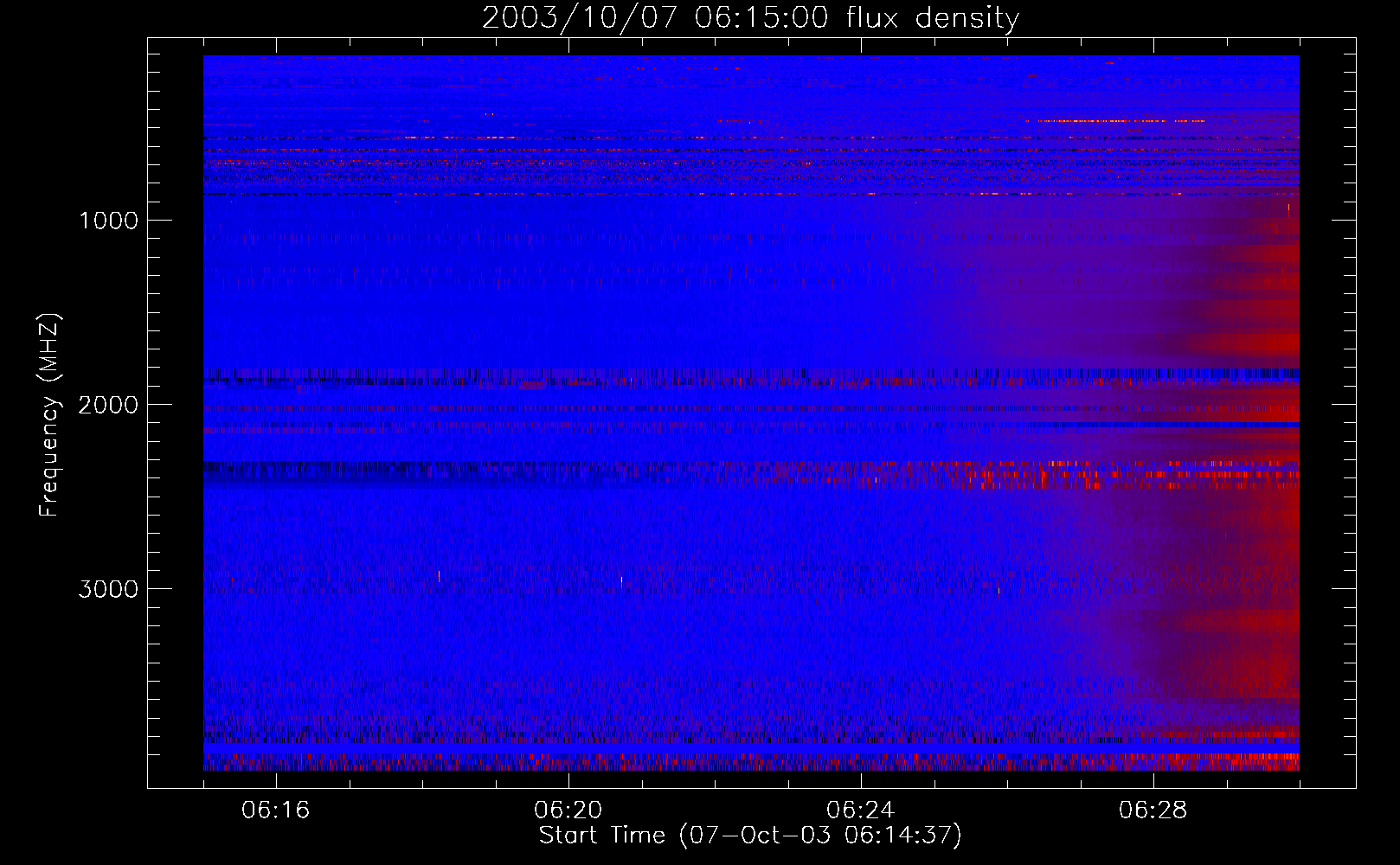Click the plot title "2003/10/07 06:15:00 flux density"
The image size is (1400, 865).
pos(750,18)
